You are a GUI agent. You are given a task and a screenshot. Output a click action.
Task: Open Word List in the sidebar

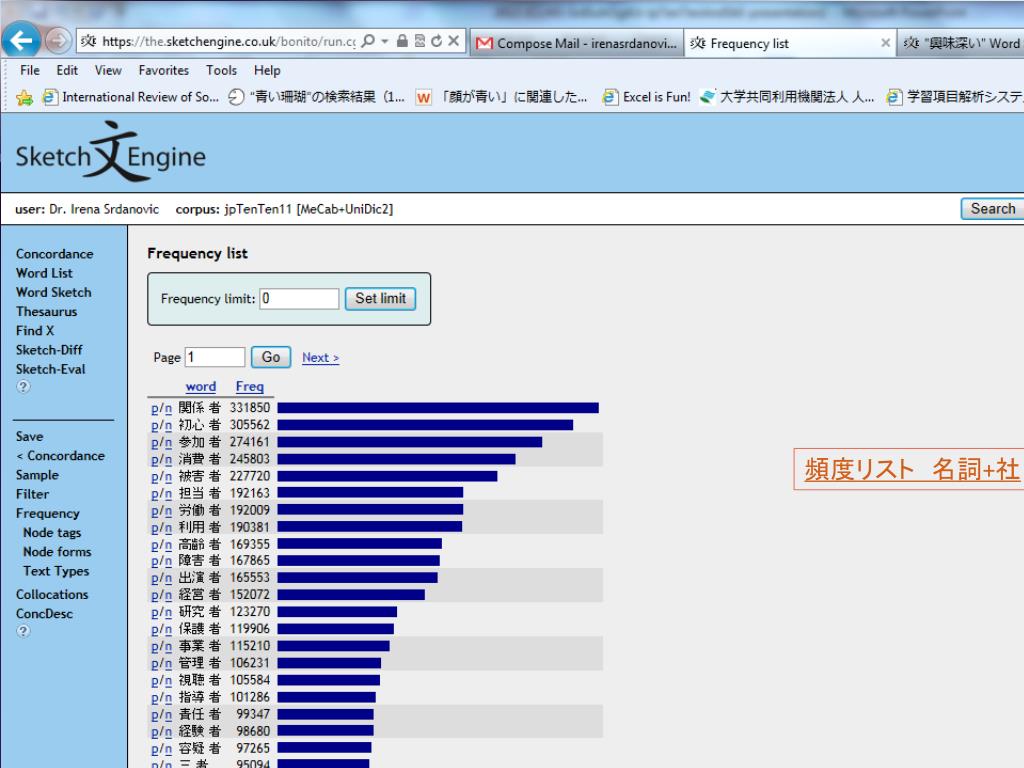tap(44, 273)
